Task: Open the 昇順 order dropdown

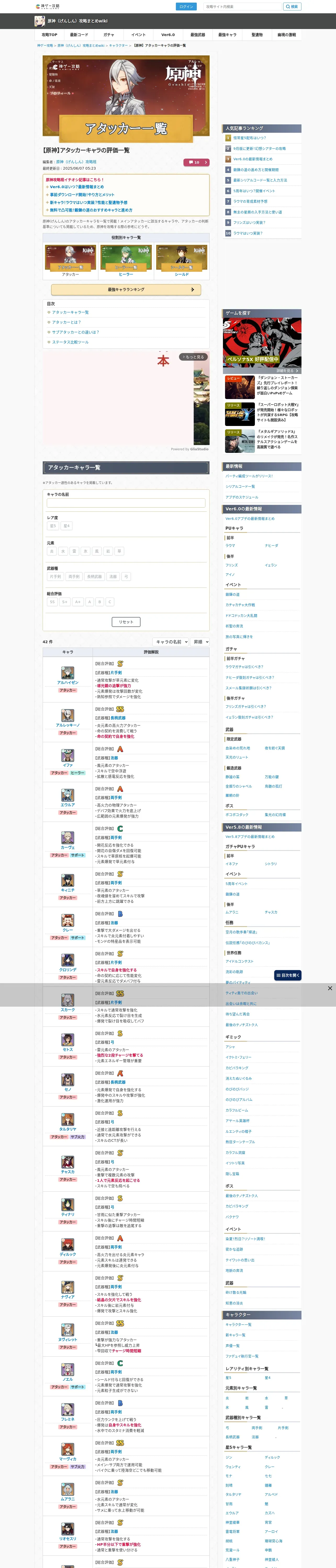Action: pyautogui.click(x=199, y=642)
